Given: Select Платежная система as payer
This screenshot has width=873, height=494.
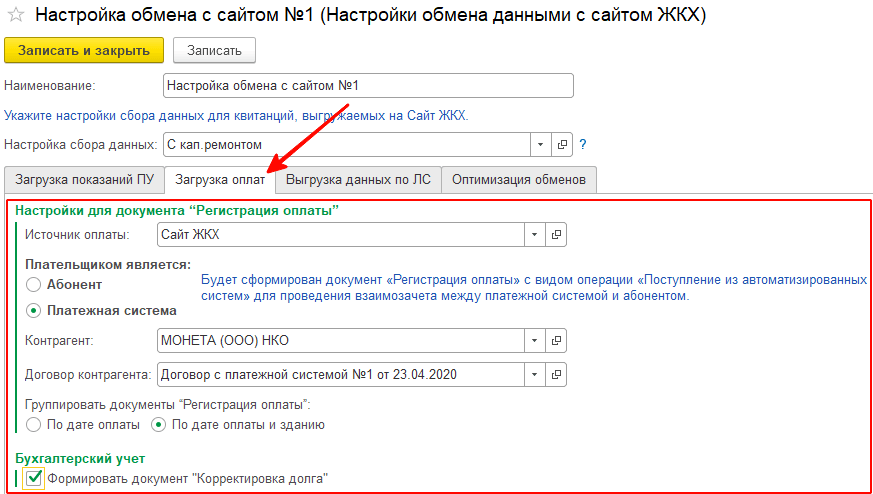Looking at the screenshot, I should pos(34,310).
